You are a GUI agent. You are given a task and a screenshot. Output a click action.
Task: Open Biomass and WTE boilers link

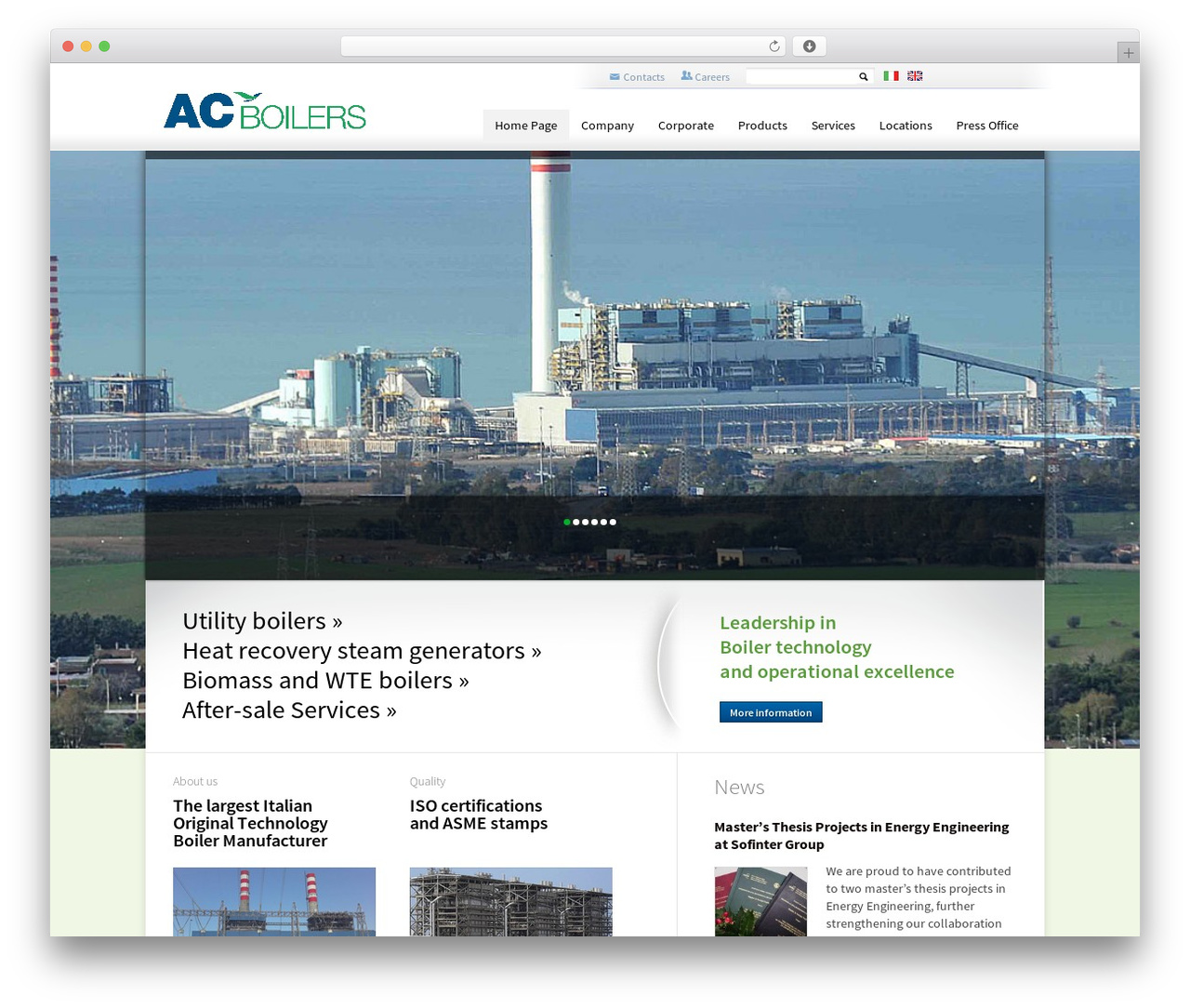tap(325, 681)
